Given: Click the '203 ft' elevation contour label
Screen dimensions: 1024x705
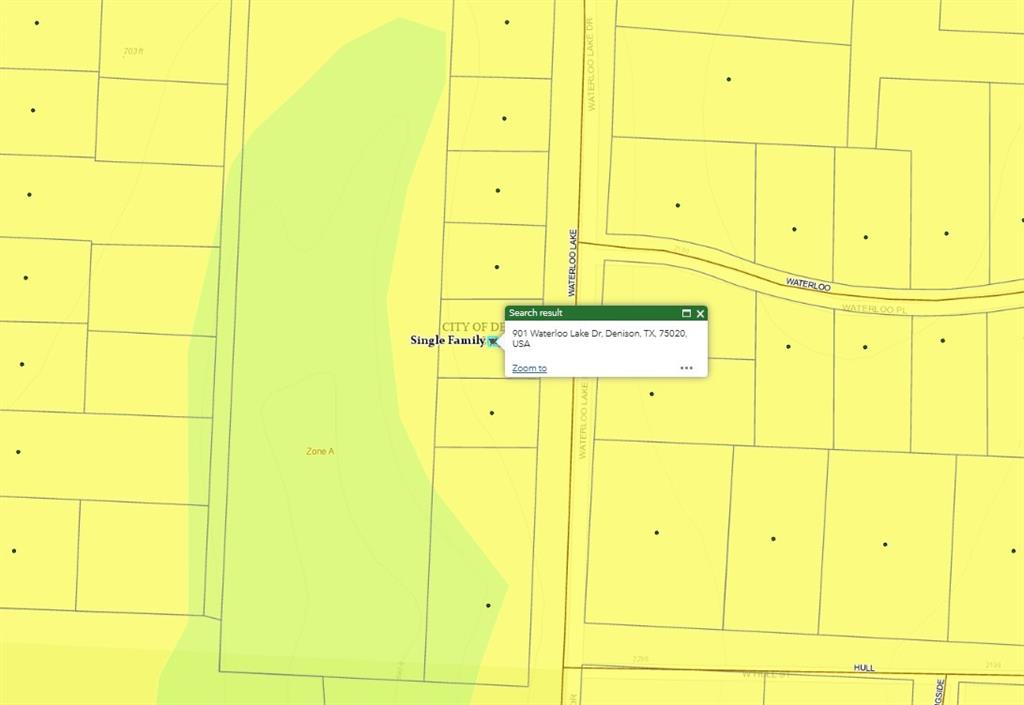Looking at the screenshot, I should click(133, 50).
